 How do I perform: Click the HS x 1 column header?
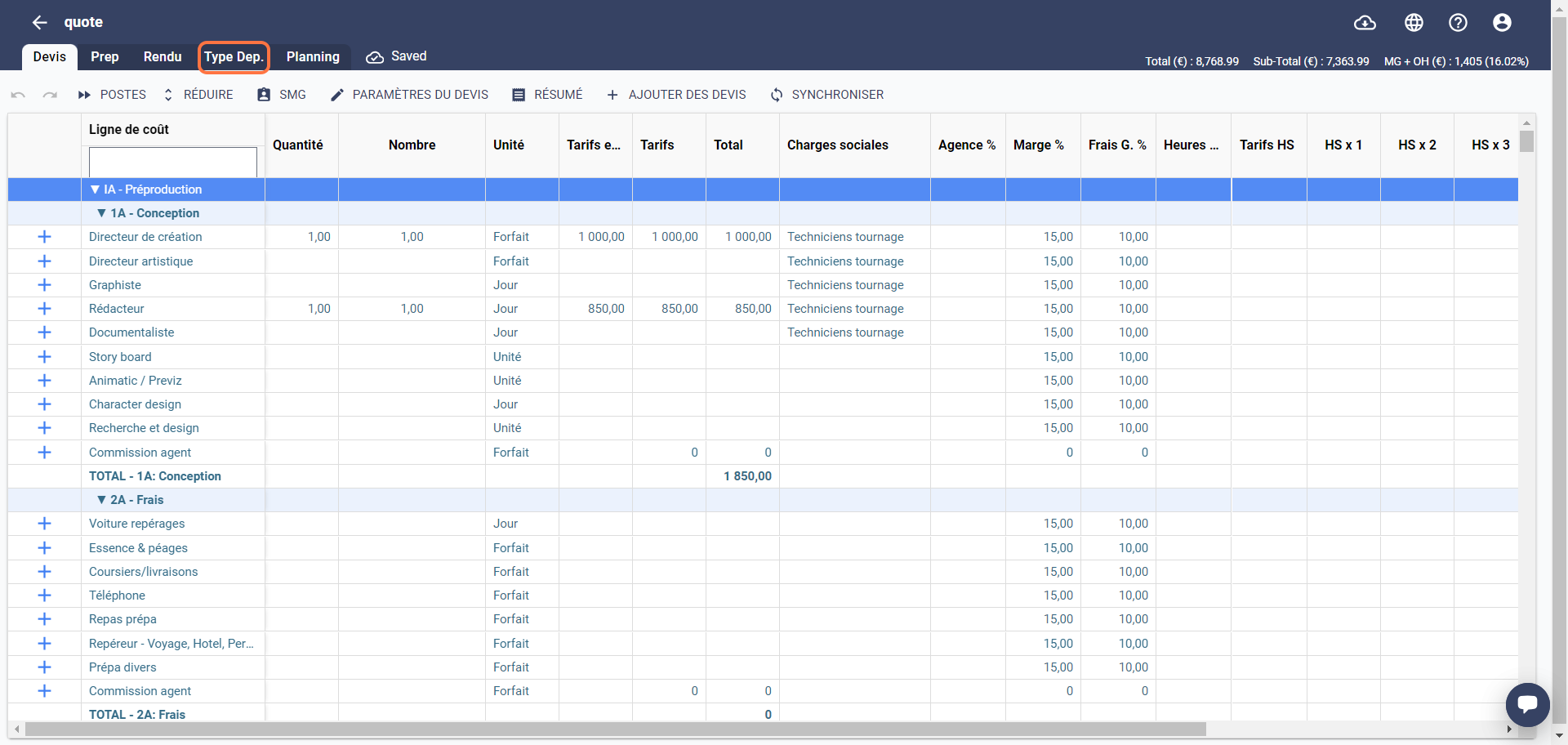pyautogui.click(x=1343, y=145)
